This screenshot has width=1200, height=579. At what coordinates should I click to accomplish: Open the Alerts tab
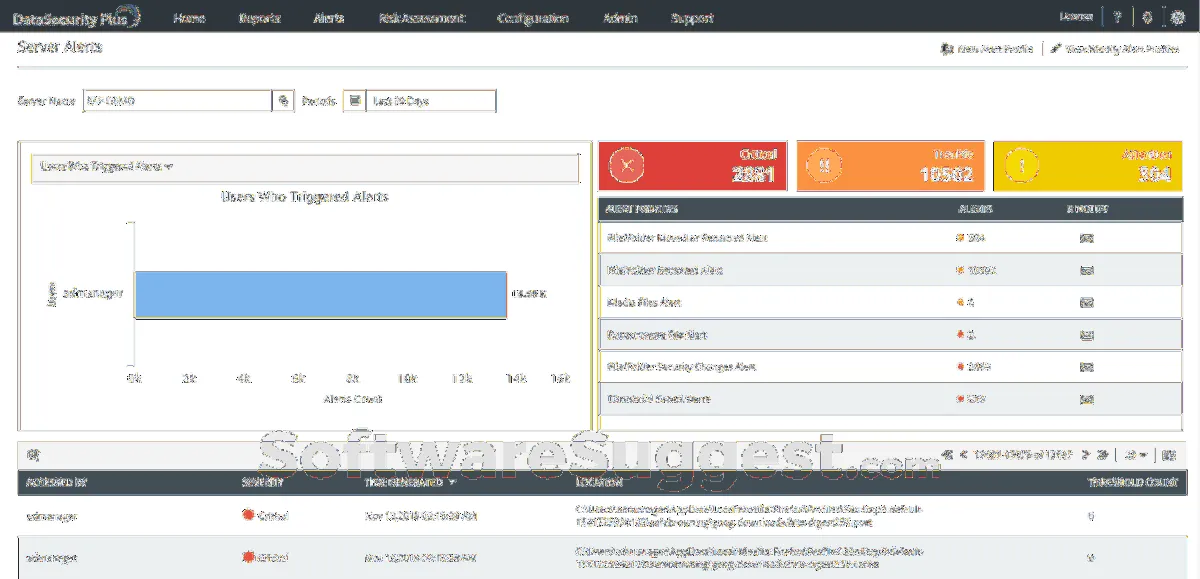(x=330, y=18)
